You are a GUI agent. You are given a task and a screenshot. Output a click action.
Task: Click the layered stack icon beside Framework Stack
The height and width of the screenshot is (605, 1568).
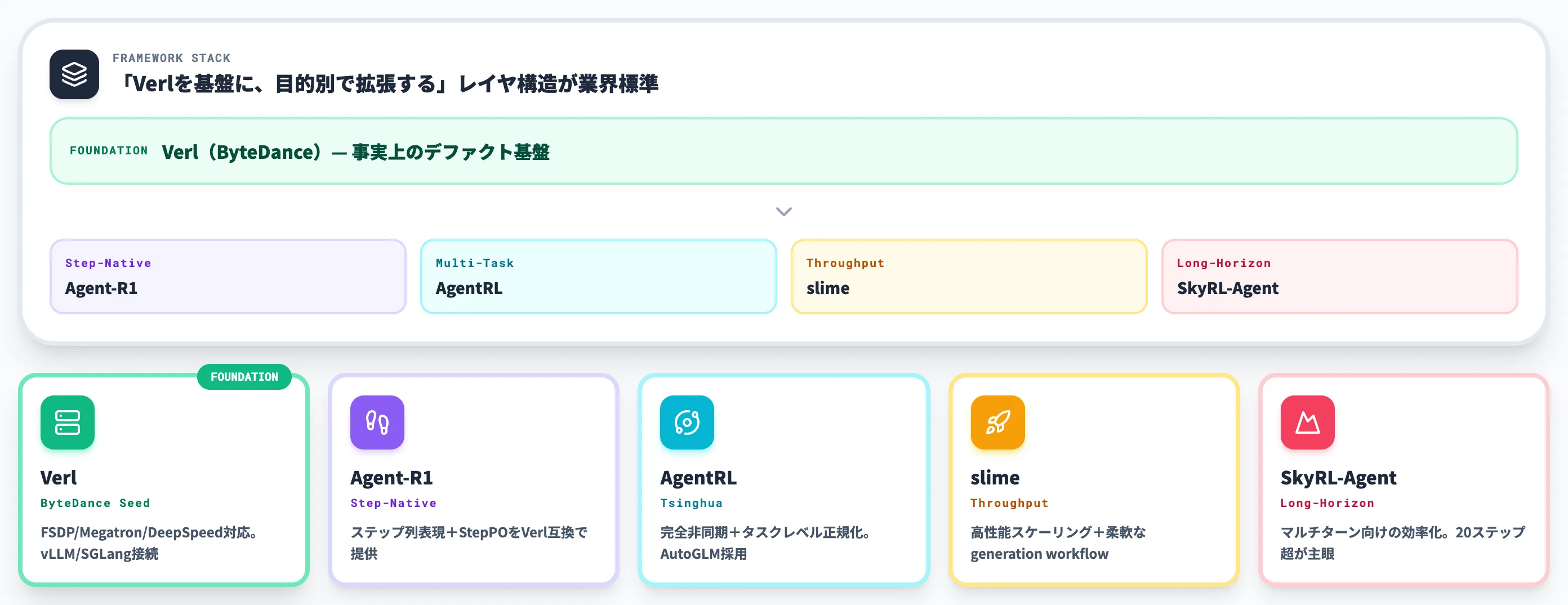coord(74,74)
